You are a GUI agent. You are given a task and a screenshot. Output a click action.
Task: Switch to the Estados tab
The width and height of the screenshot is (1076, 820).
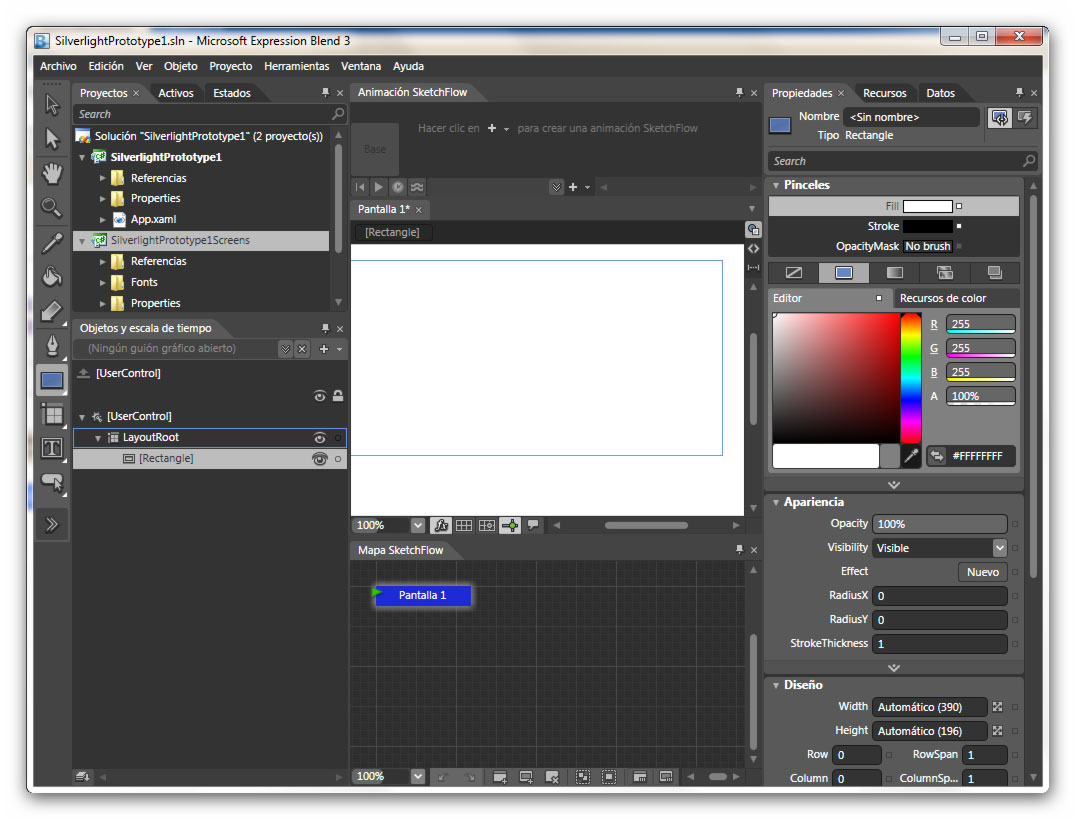click(x=232, y=93)
